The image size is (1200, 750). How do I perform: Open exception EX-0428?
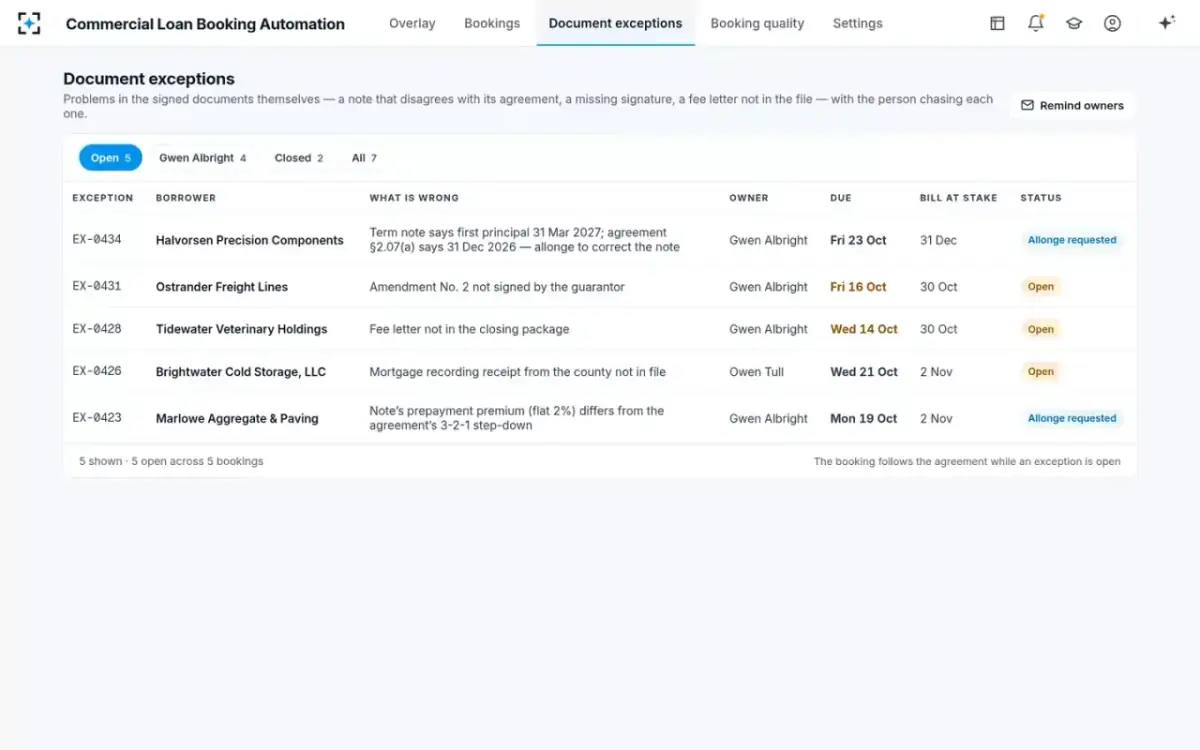coord(97,329)
